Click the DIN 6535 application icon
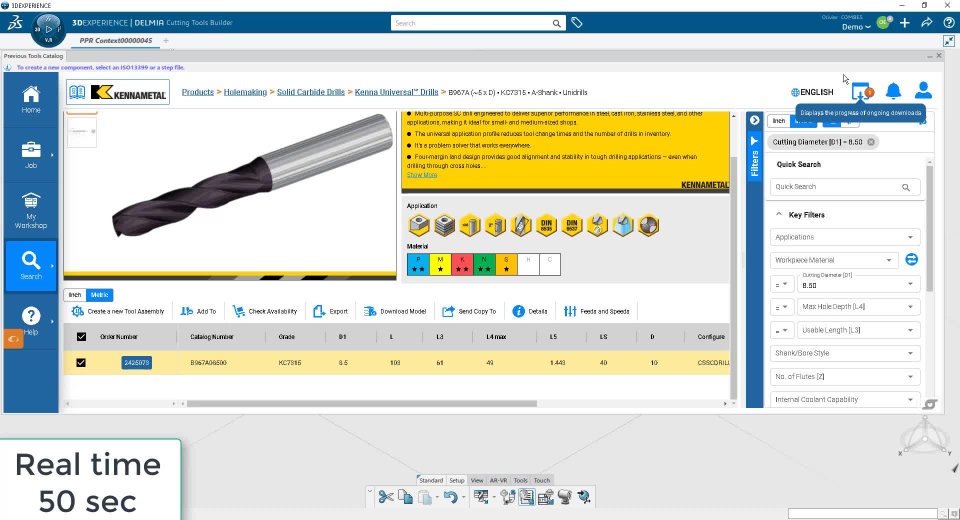 [546, 225]
